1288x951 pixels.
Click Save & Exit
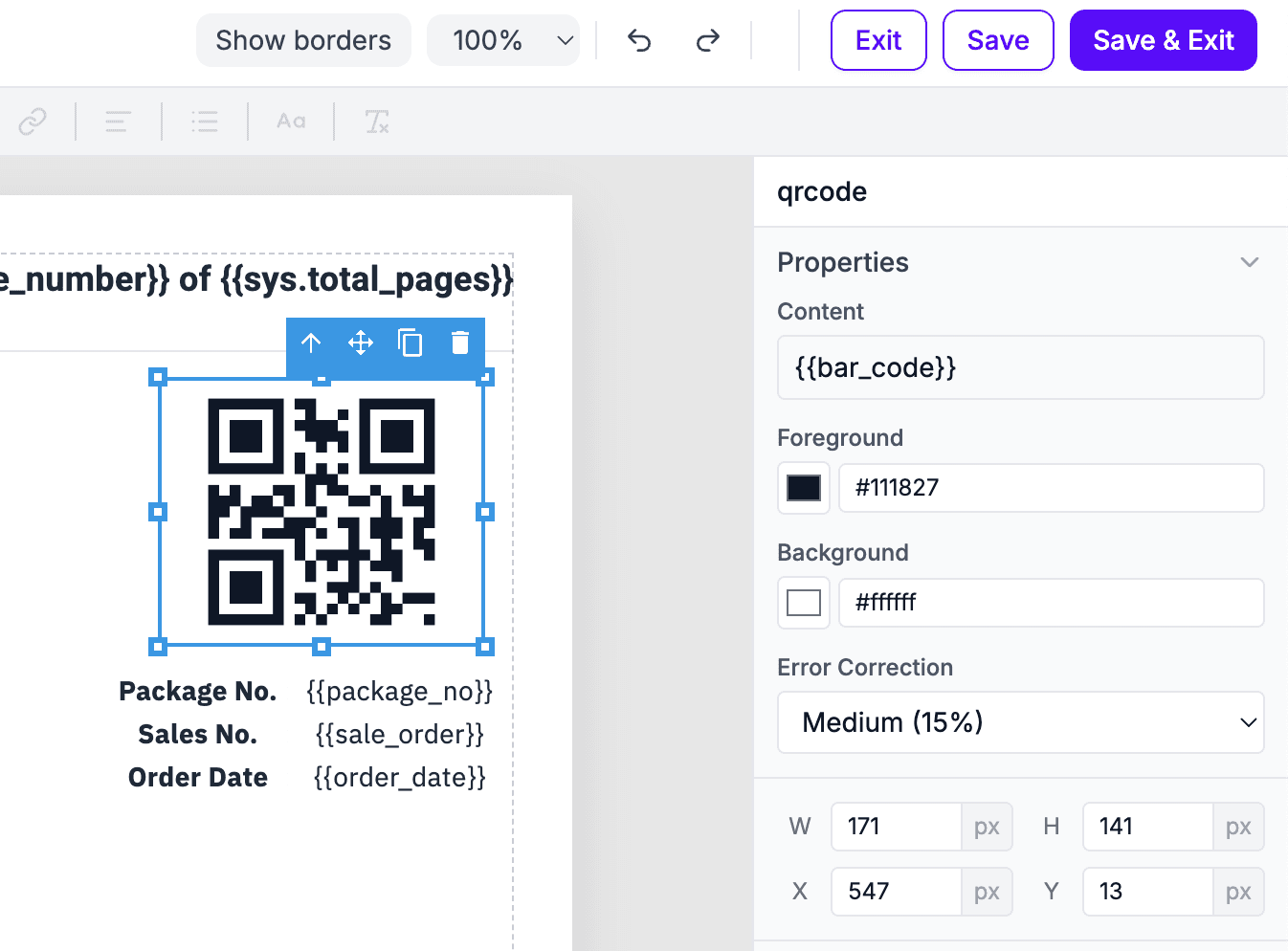coord(1163,40)
